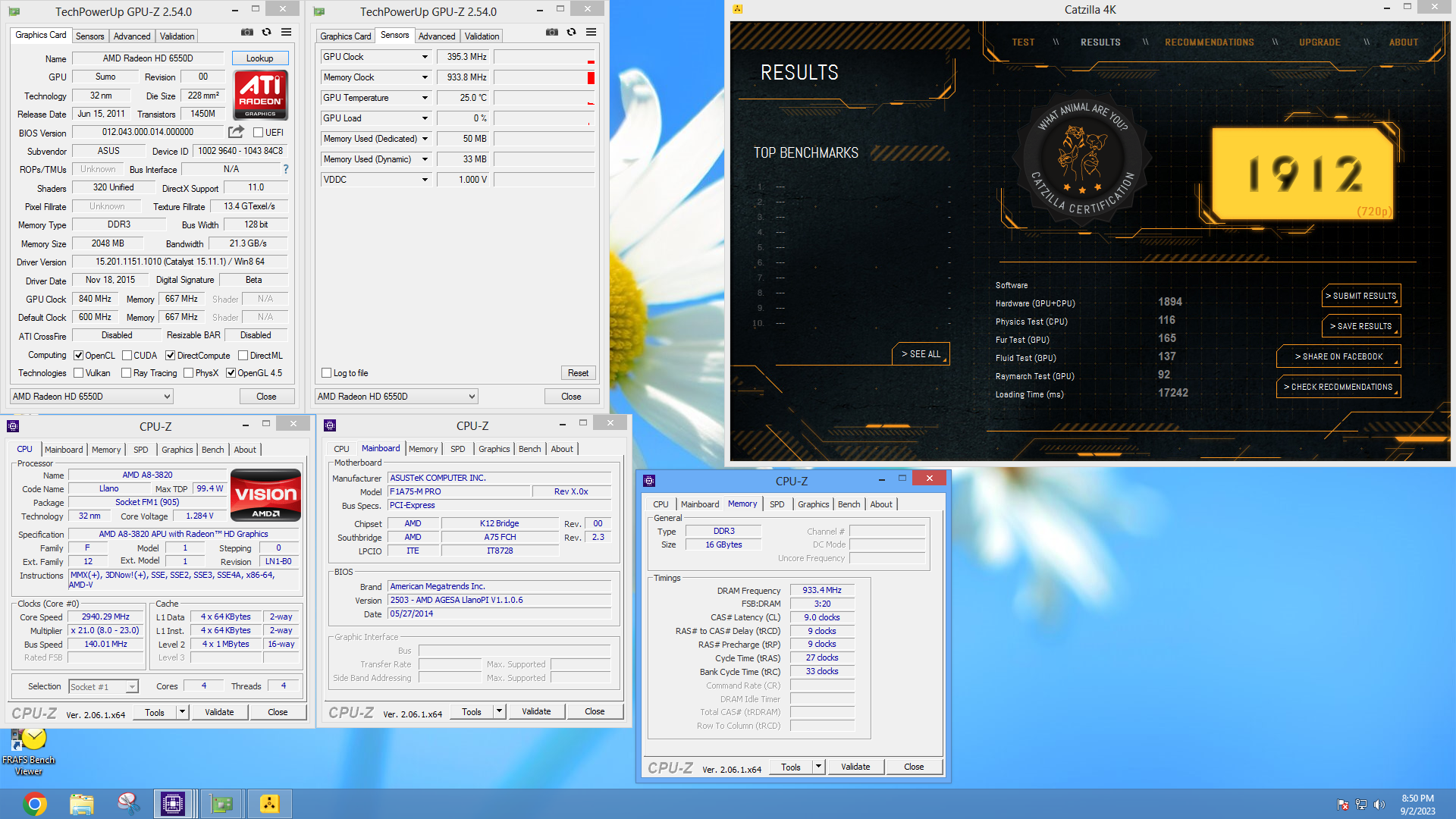Open SPD tab in CPU-Z CPU window
The image size is (1456, 819).
point(141,450)
